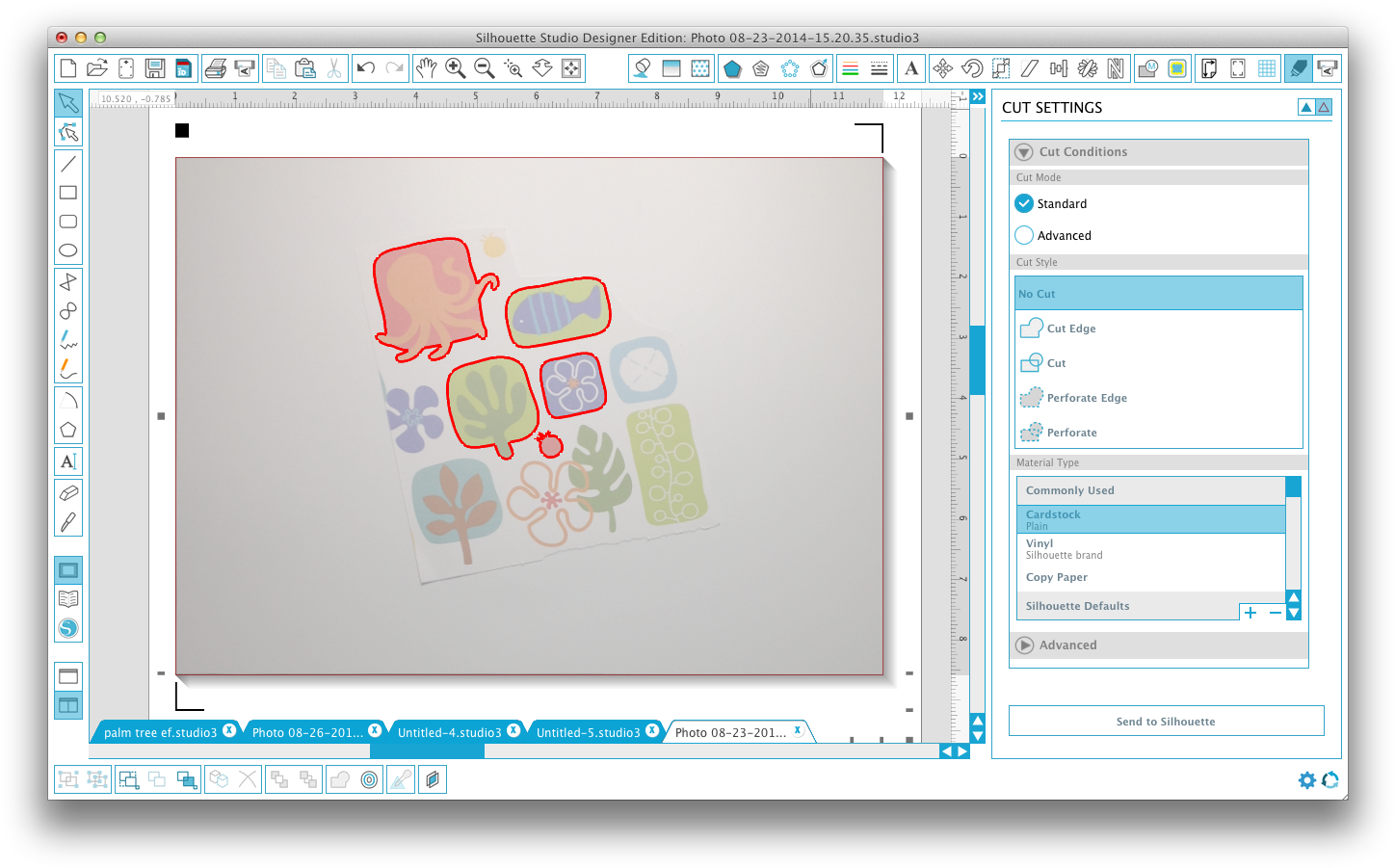Choose the Ellipse drawing tool

(68, 250)
